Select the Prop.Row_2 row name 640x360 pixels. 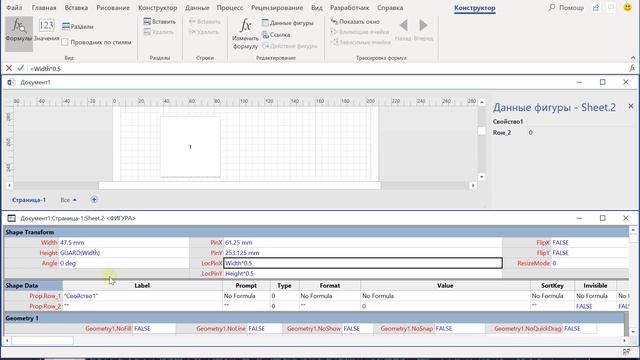point(45,306)
